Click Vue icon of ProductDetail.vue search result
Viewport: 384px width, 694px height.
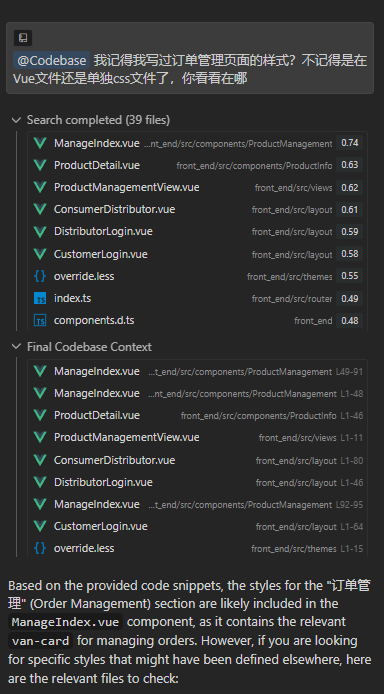point(40,165)
